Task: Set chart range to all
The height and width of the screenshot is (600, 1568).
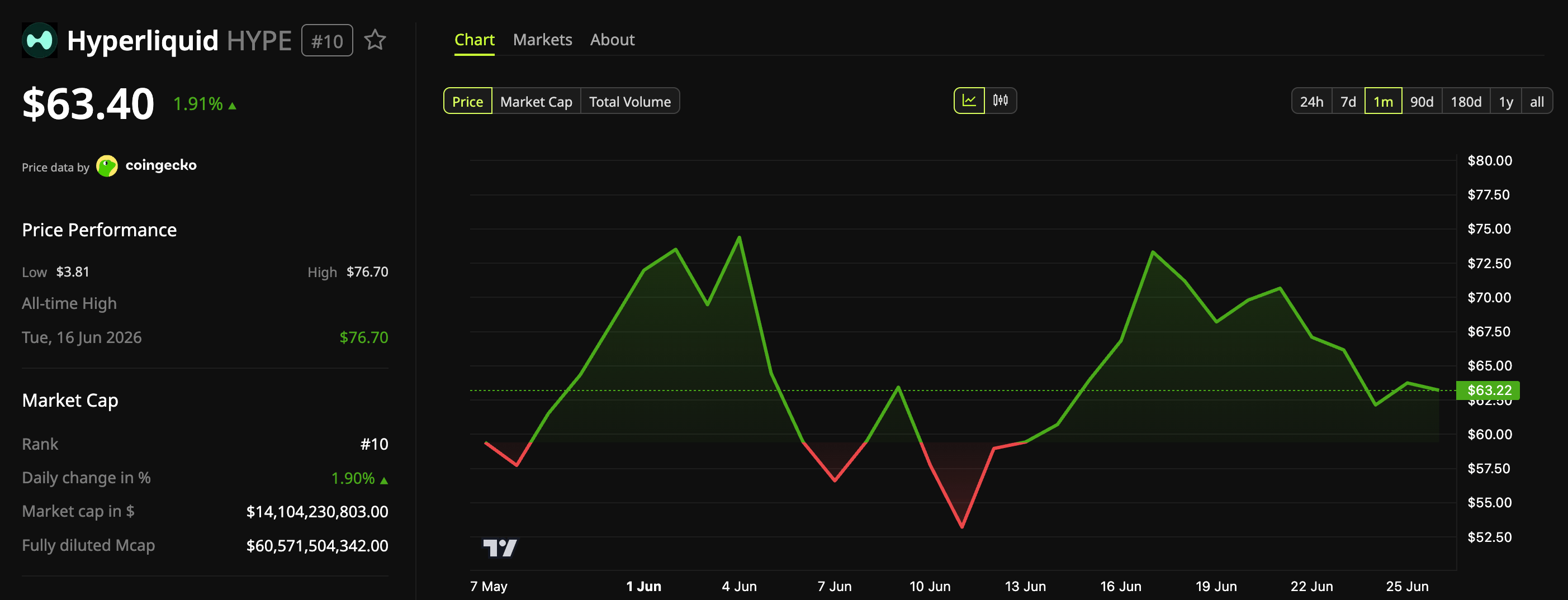Action: [x=1537, y=101]
